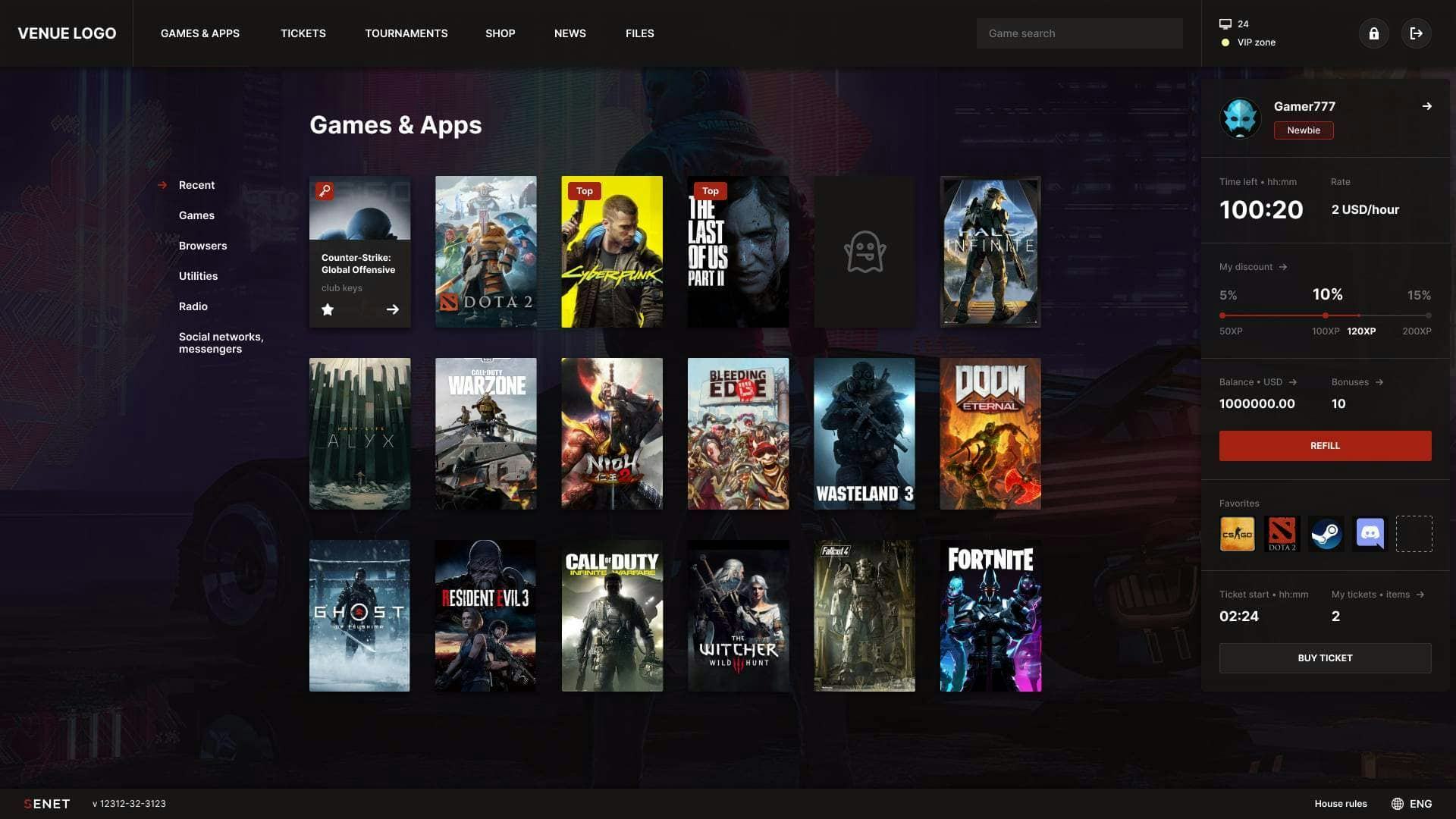1456x819 pixels.
Task: Open the TOURNAMENTS menu tab
Action: (x=406, y=33)
